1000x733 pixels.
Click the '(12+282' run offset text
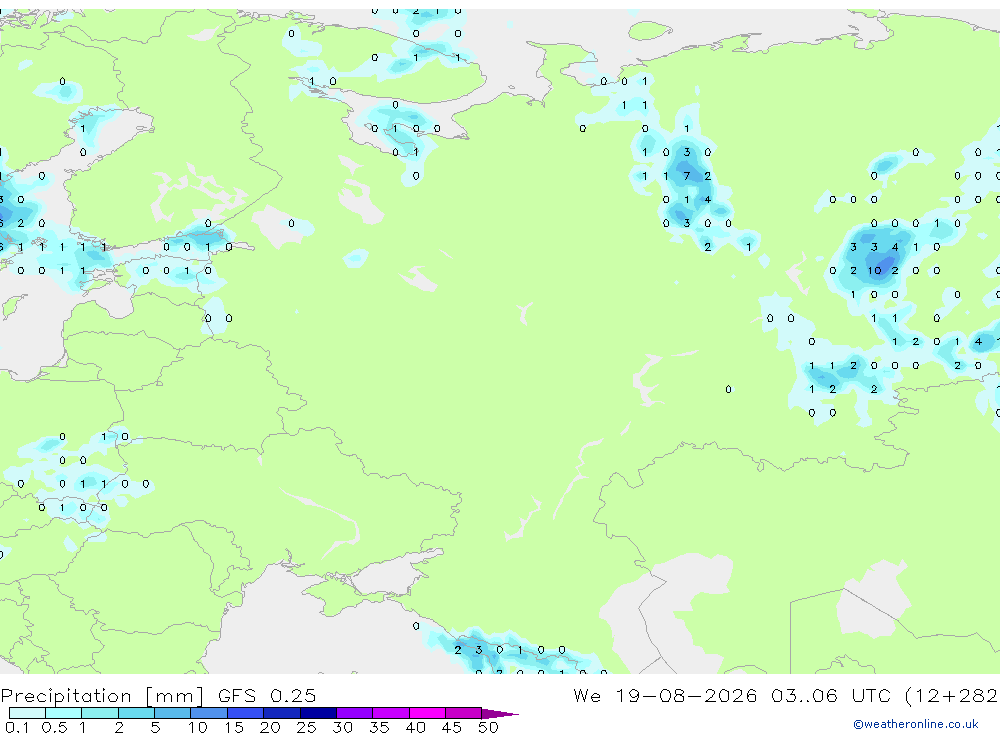[x=951, y=695]
